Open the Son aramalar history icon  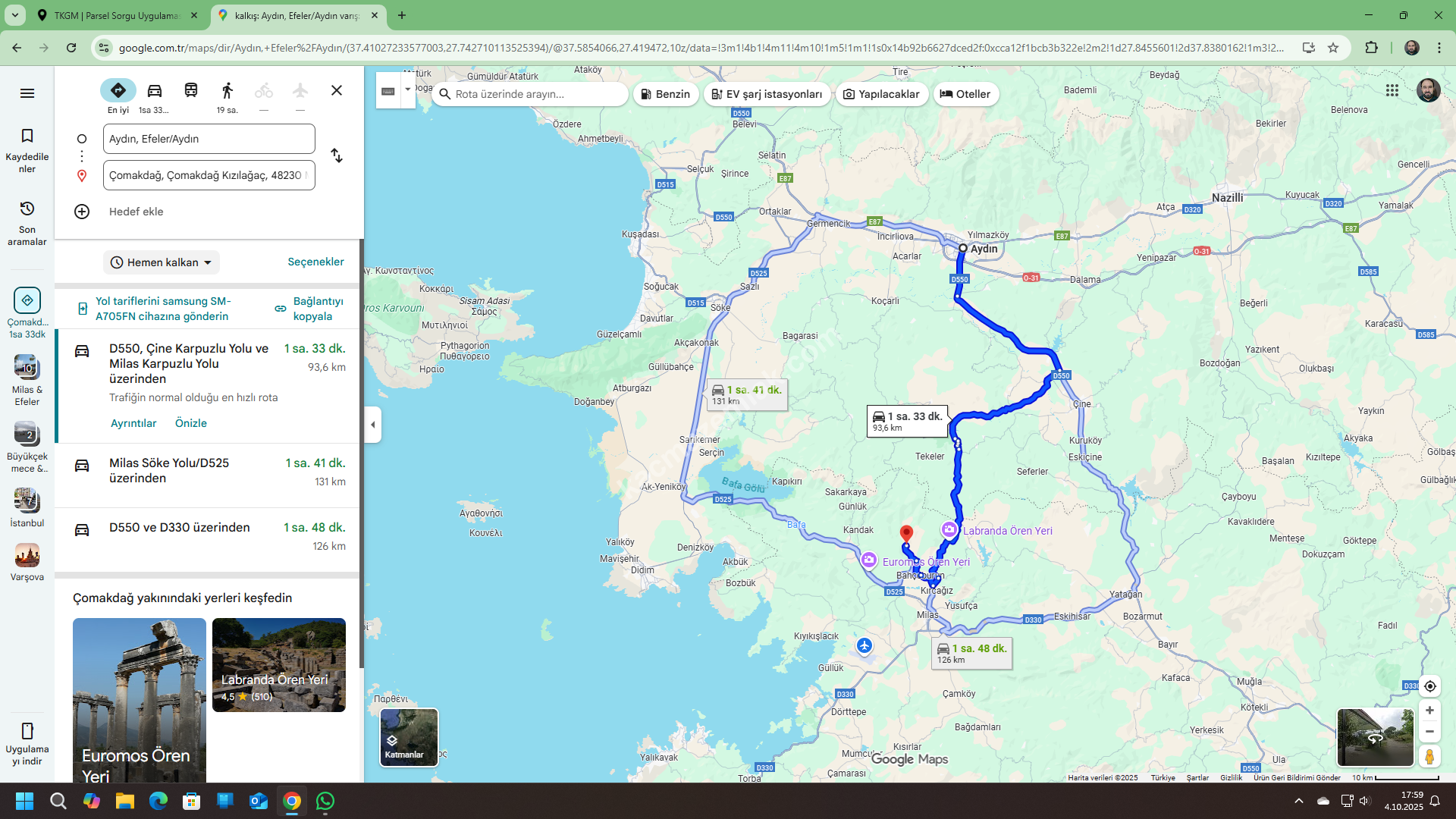pyautogui.click(x=27, y=209)
